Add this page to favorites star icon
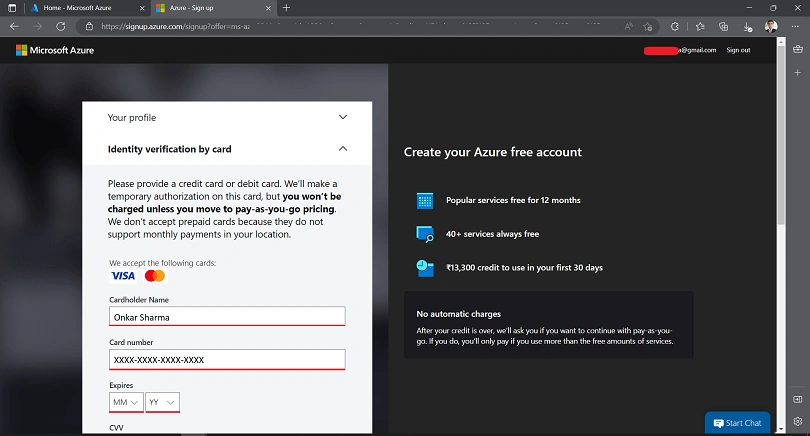Screen dimensions: 810x436 coord(648,26)
